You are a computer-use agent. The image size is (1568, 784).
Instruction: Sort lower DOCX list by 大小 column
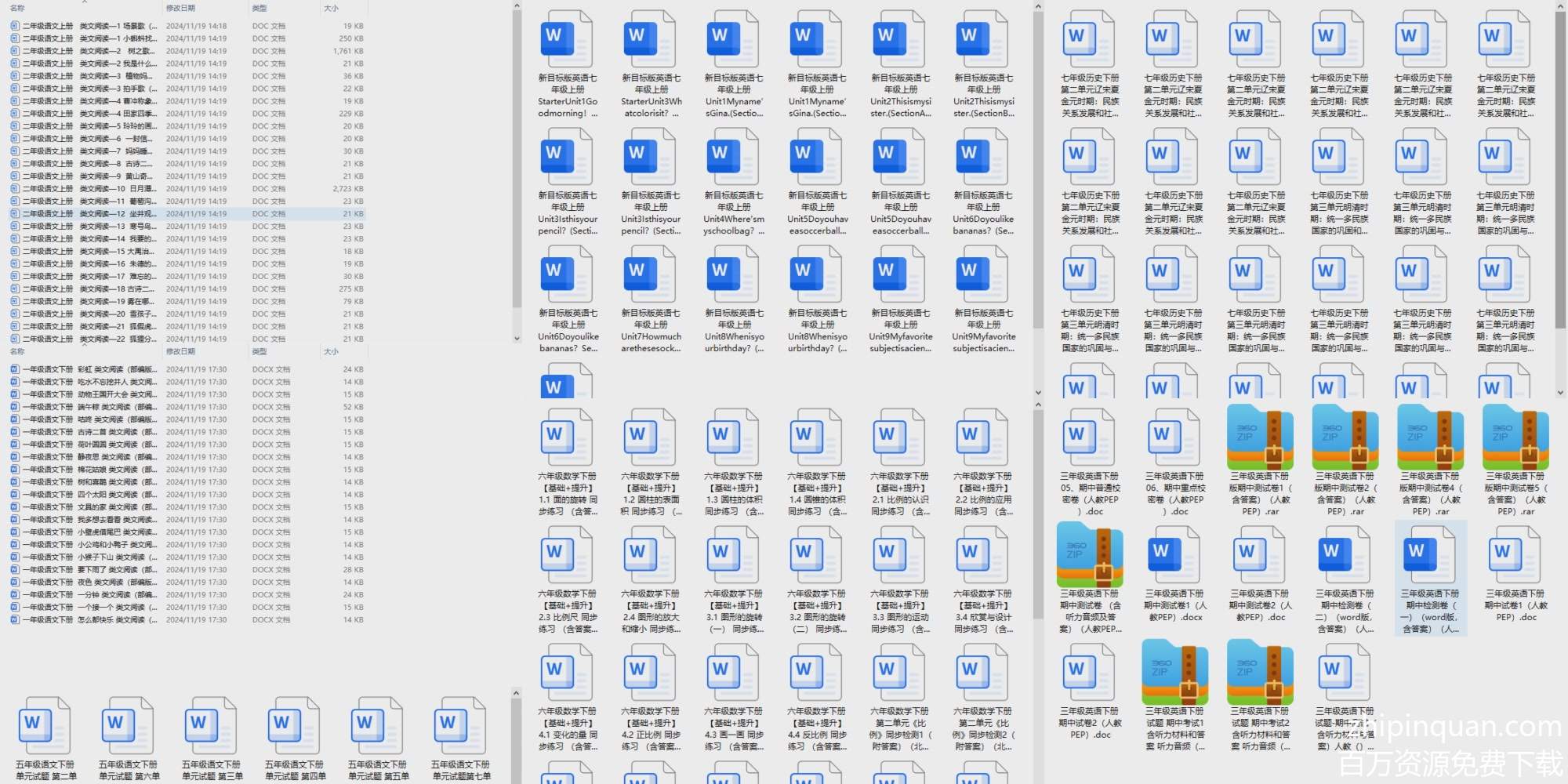pyautogui.click(x=332, y=351)
